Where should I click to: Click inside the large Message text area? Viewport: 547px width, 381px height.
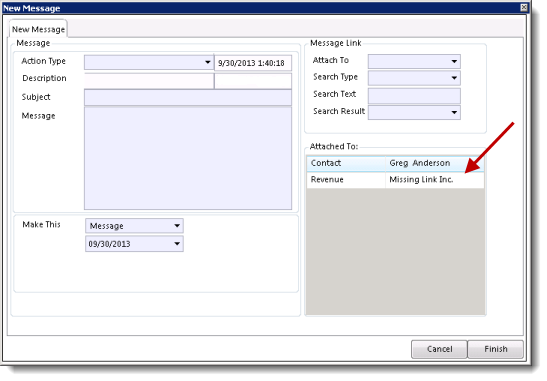pyautogui.click(x=188, y=158)
